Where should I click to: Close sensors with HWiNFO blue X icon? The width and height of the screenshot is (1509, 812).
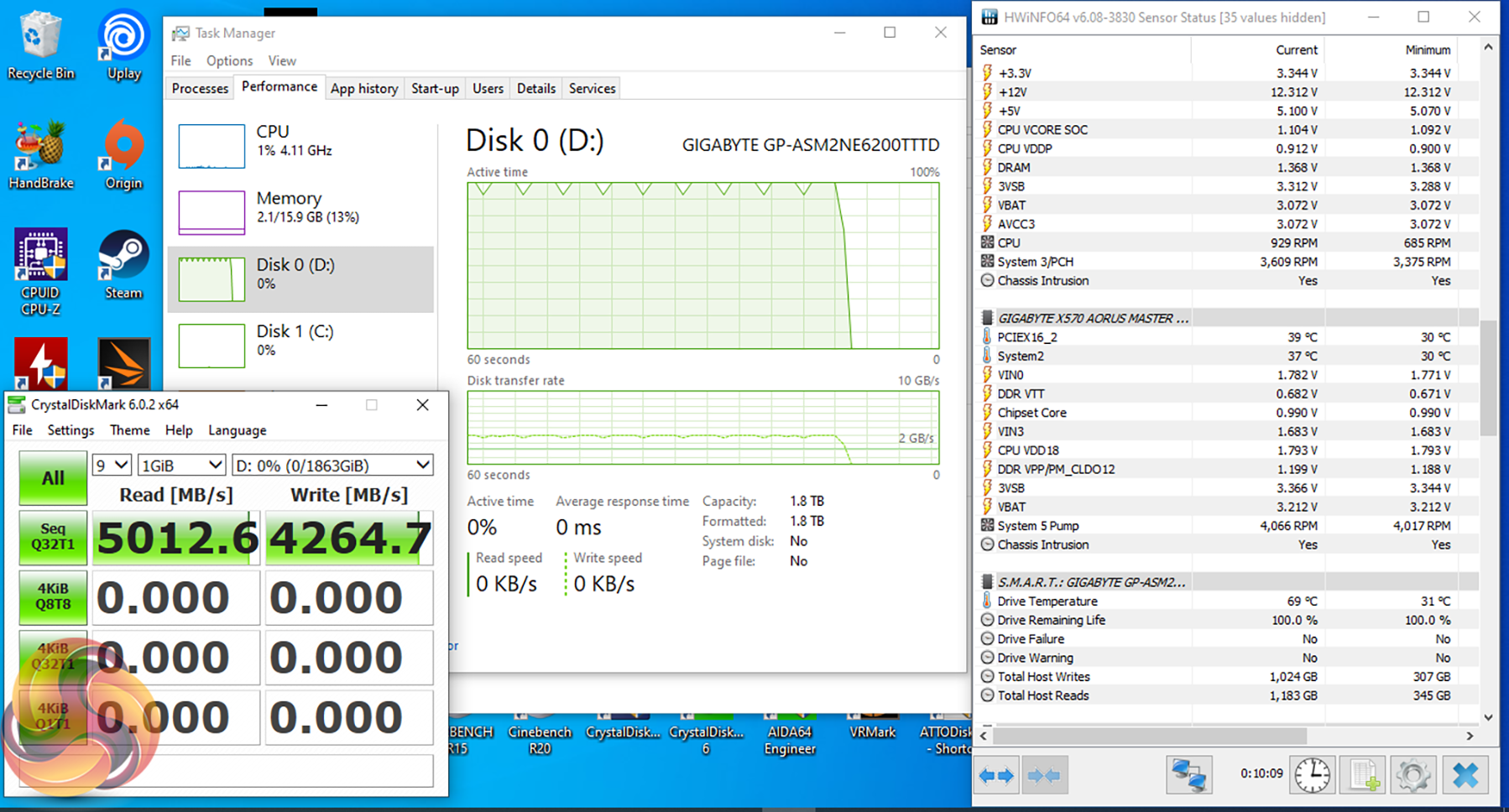pyautogui.click(x=1465, y=775)
